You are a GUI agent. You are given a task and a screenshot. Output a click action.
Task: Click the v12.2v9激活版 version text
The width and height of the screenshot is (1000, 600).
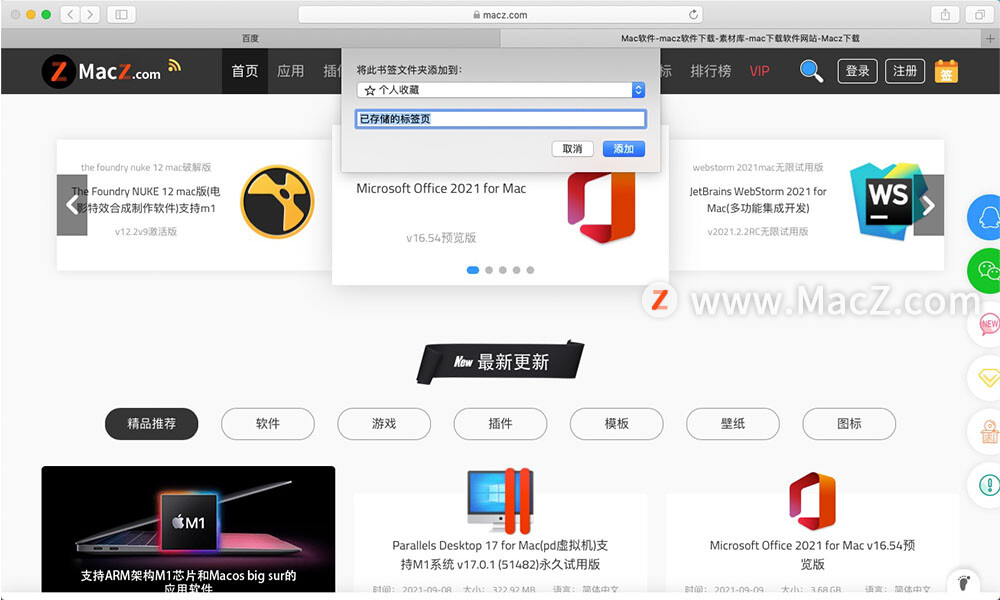[x=146, y=231]
